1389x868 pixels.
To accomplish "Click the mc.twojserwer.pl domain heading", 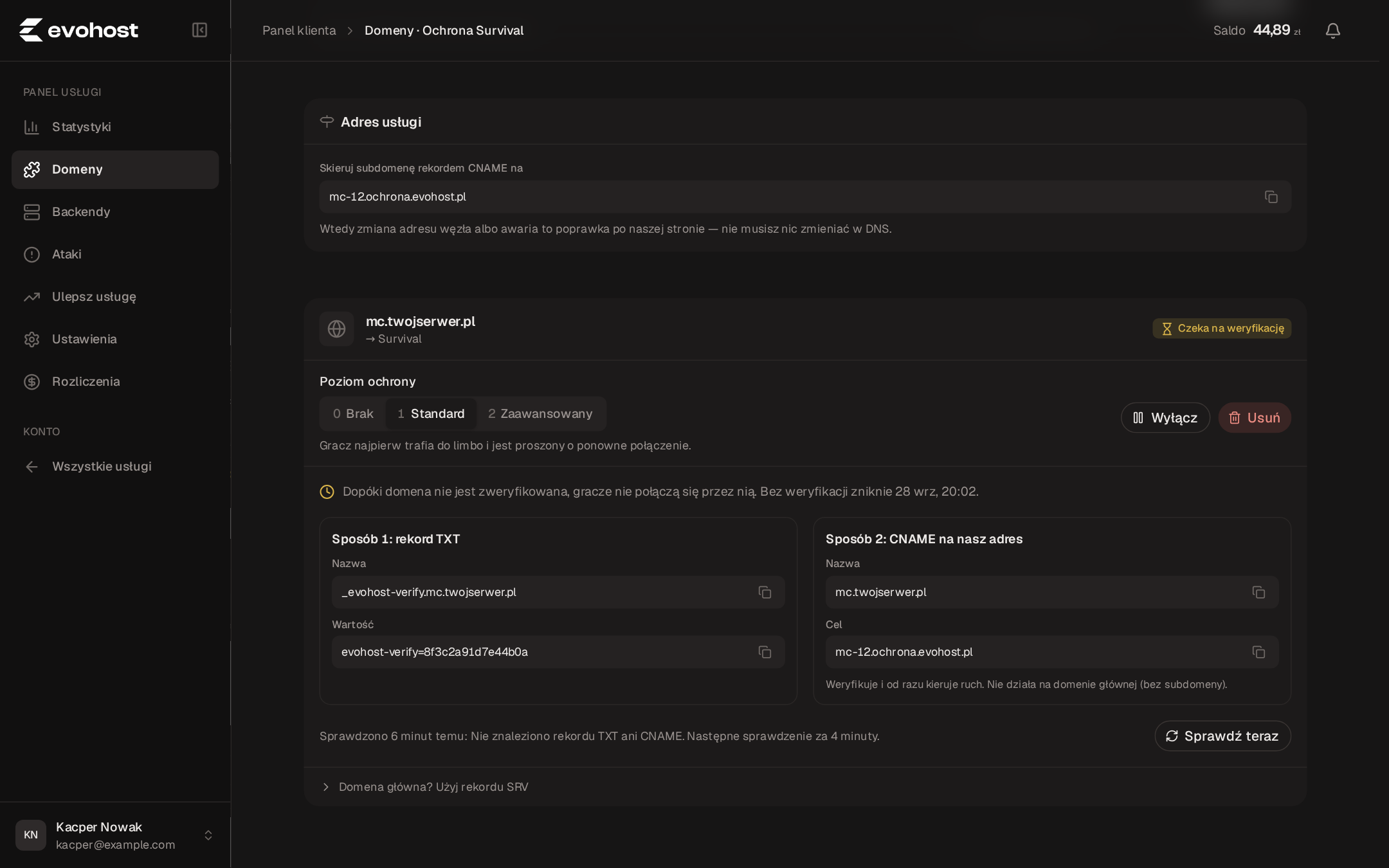I will [x=421, y=321].
